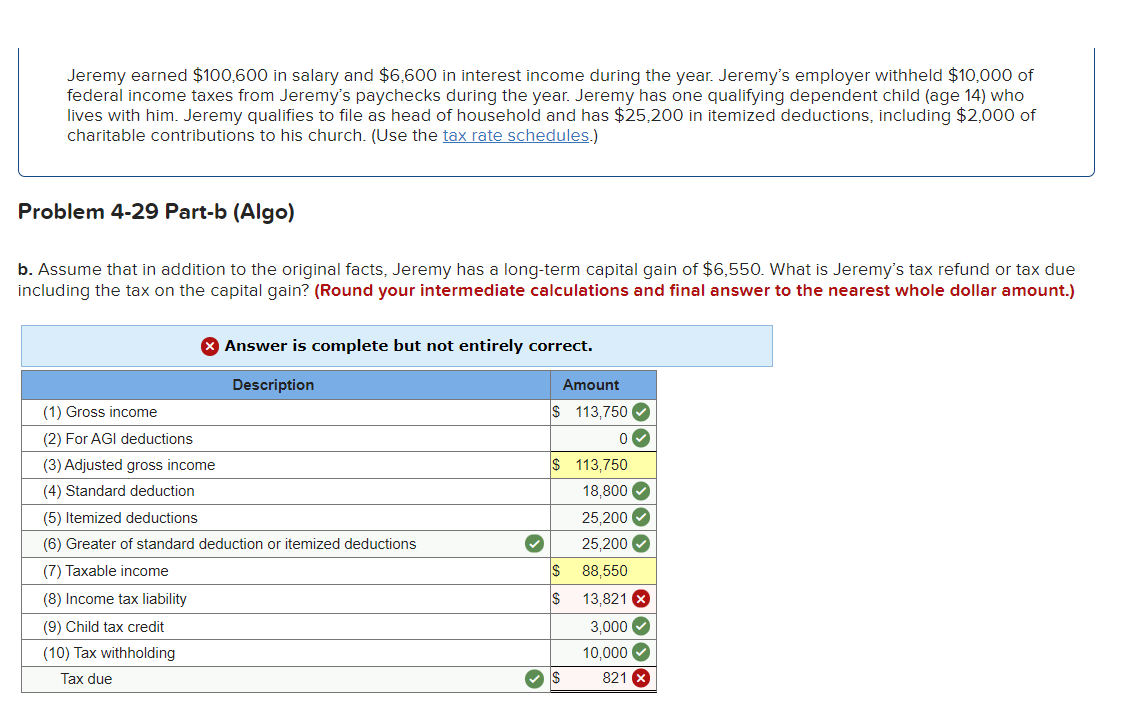Screen dimensions: 1133x712
Task: Click red X beside Income tax liability 13,821
Action: pos(641,599)
